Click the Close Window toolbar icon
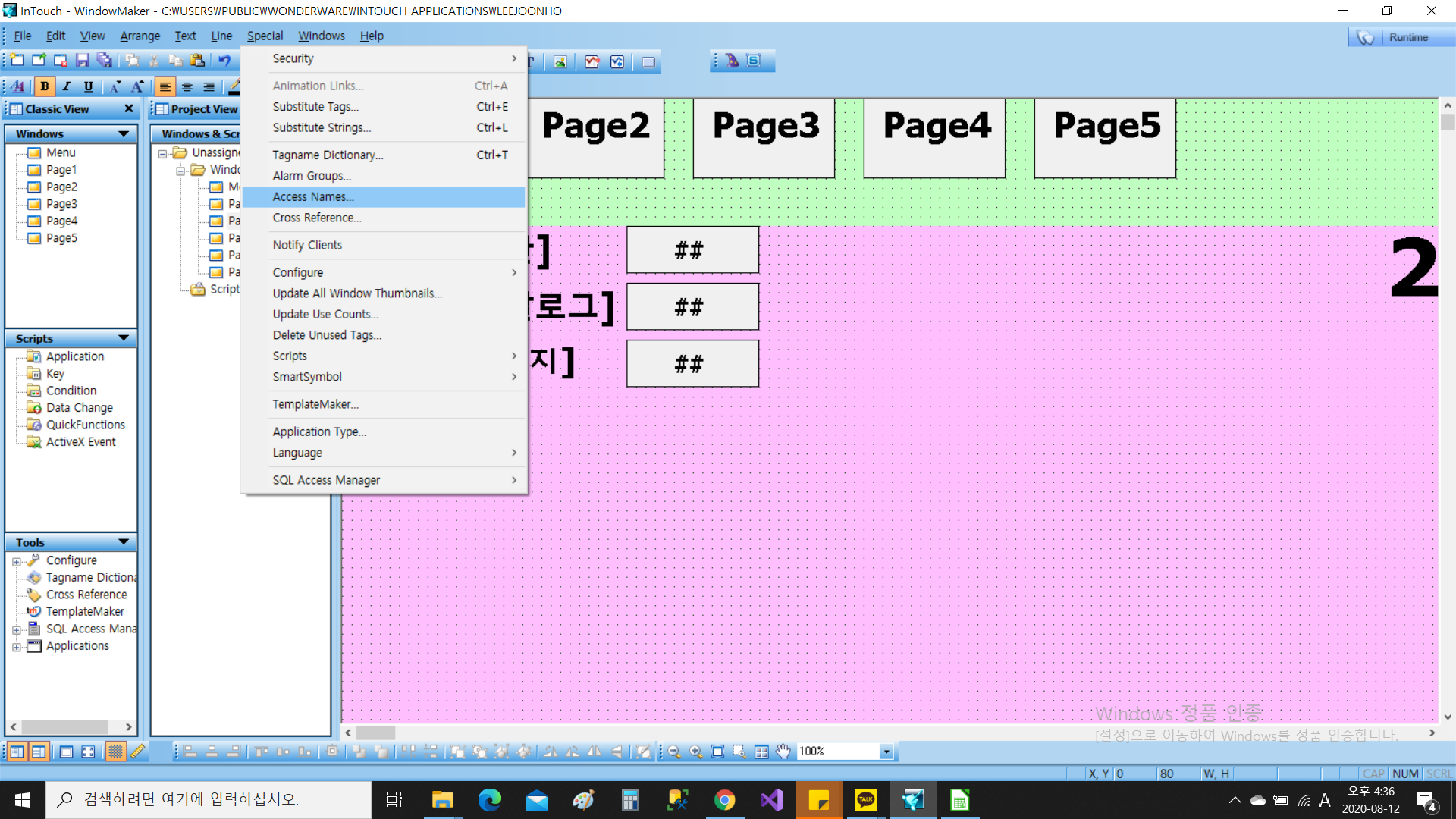This screenshot has height=819, width=1456. (61, 61)
